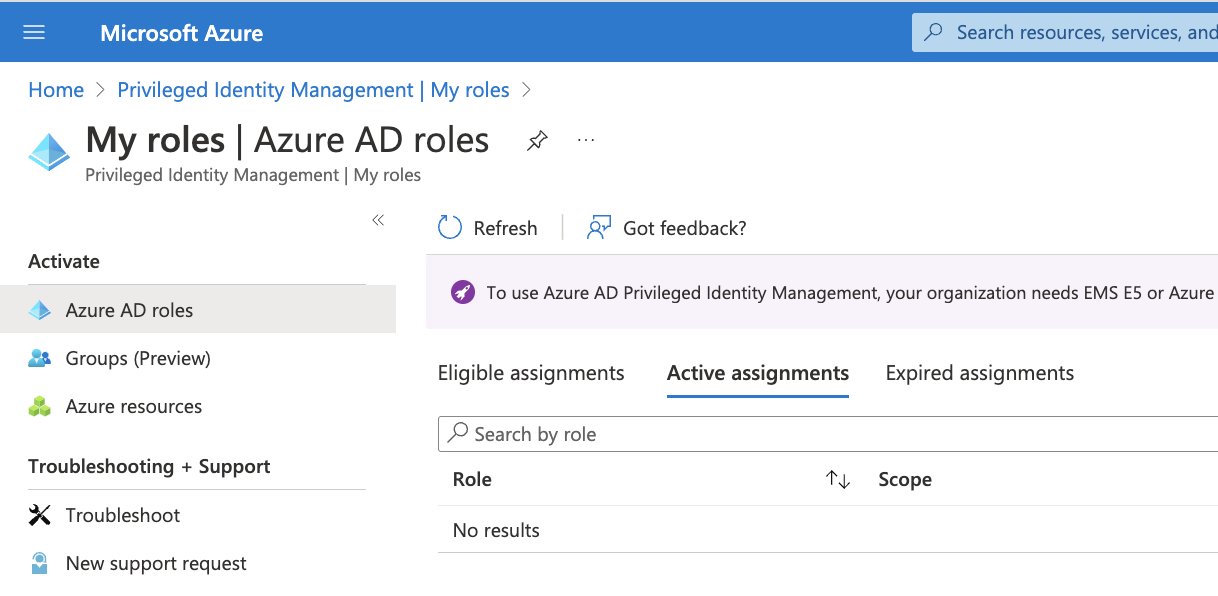Click the Microsoft Azure brand title

click(182, 33)
